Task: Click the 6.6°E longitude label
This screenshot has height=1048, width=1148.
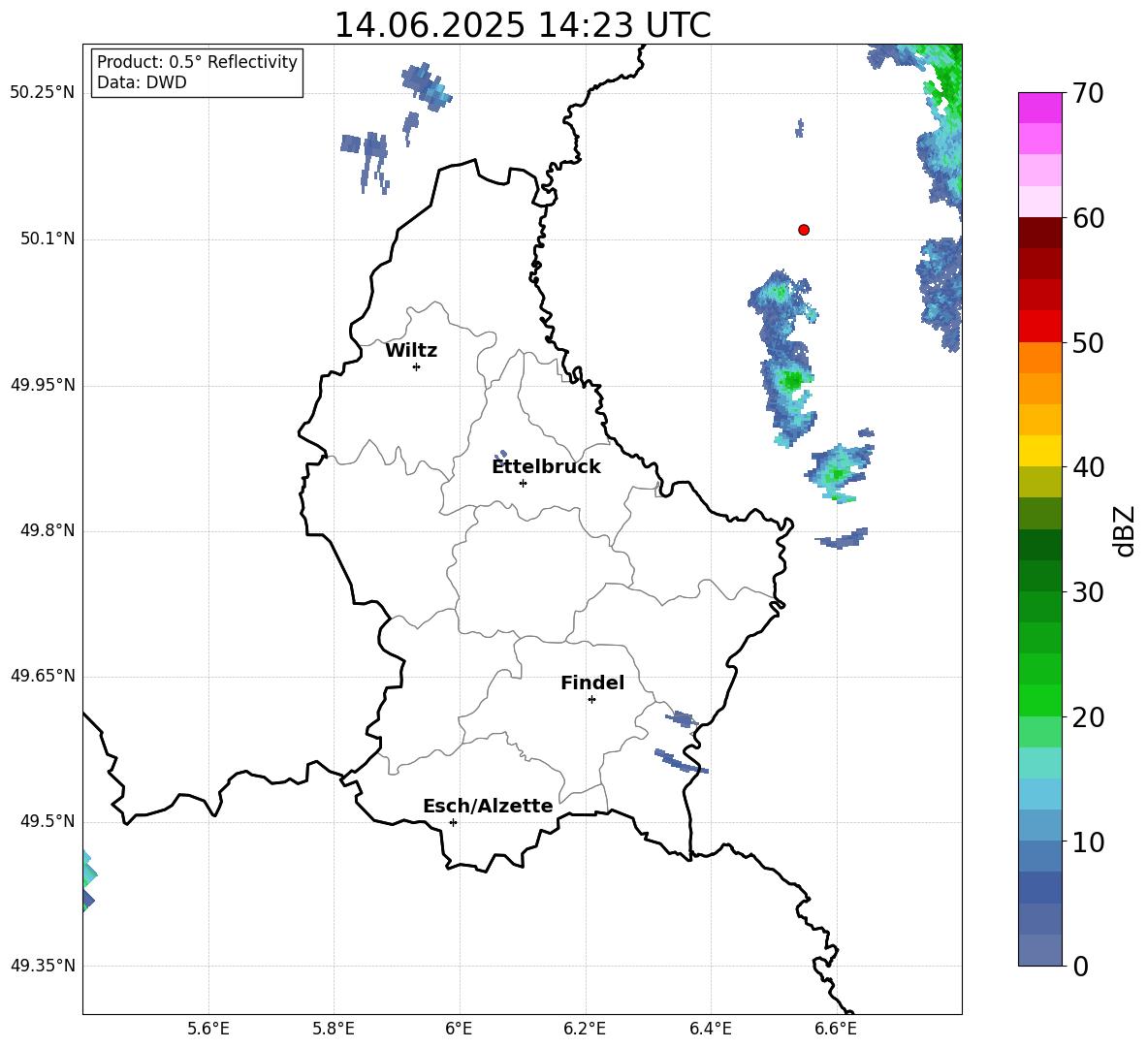Action: tap(836, 1029)
